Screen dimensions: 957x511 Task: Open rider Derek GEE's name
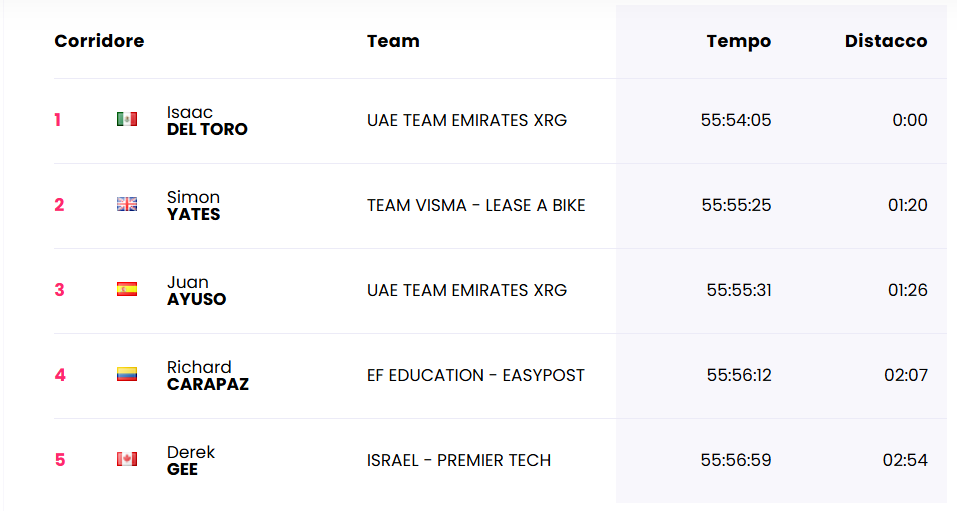click(190, 460)
